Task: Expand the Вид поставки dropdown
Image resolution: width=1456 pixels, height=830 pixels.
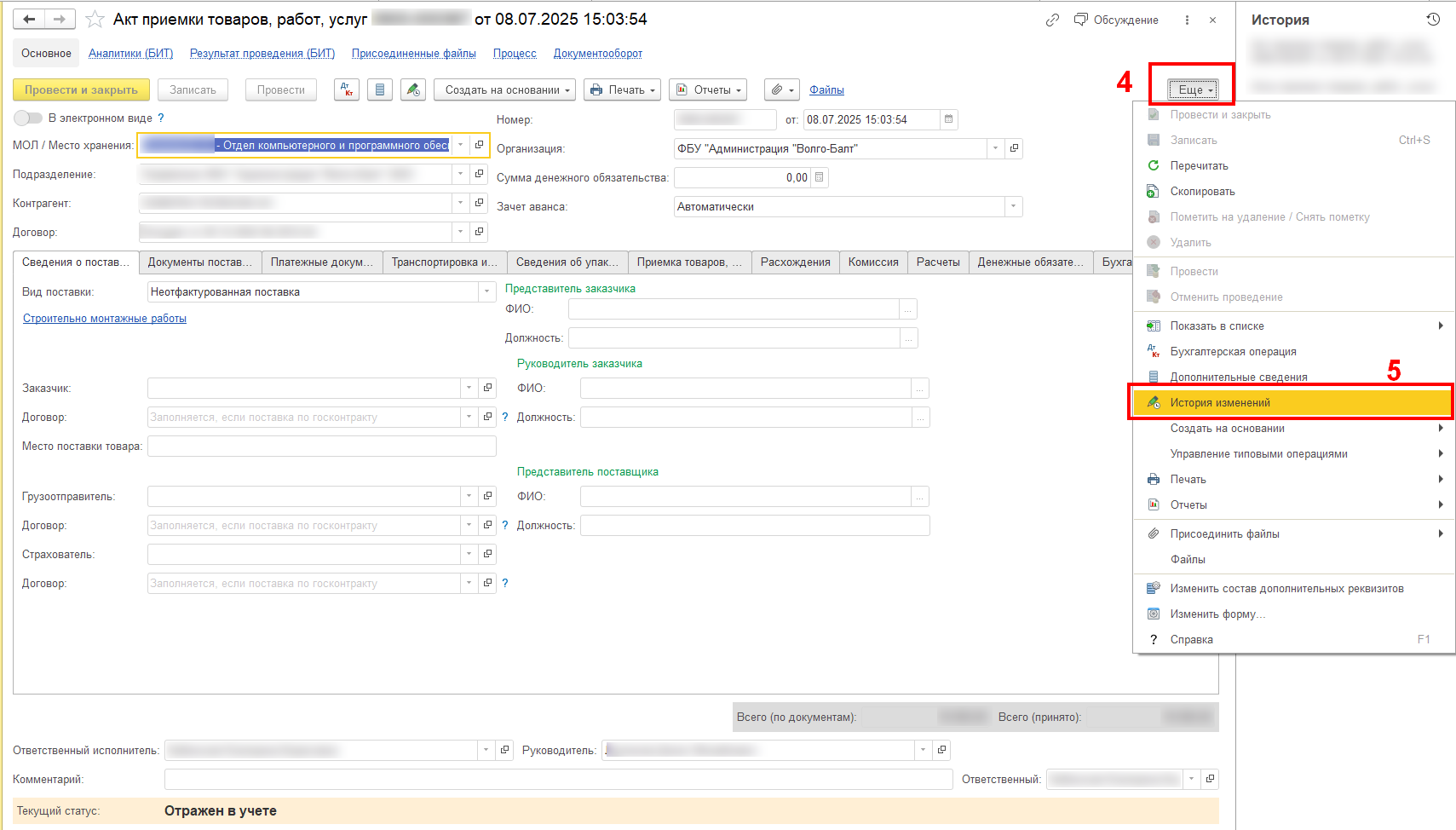Action: pyautogui.click(x=486, y=291)
